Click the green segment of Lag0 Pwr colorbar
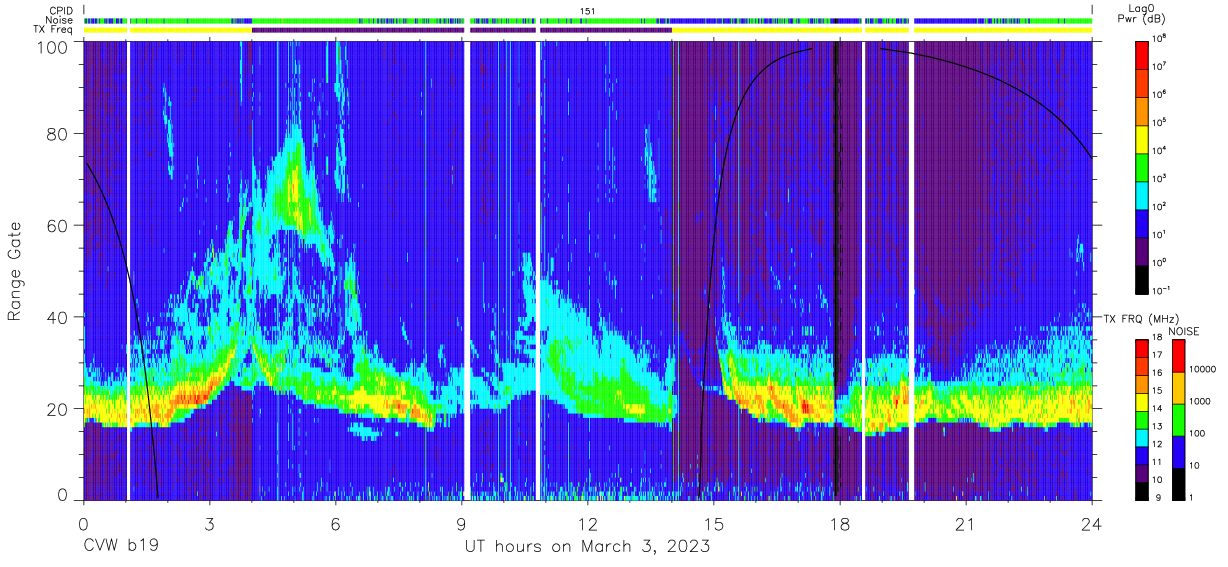 coord(1142,166)
